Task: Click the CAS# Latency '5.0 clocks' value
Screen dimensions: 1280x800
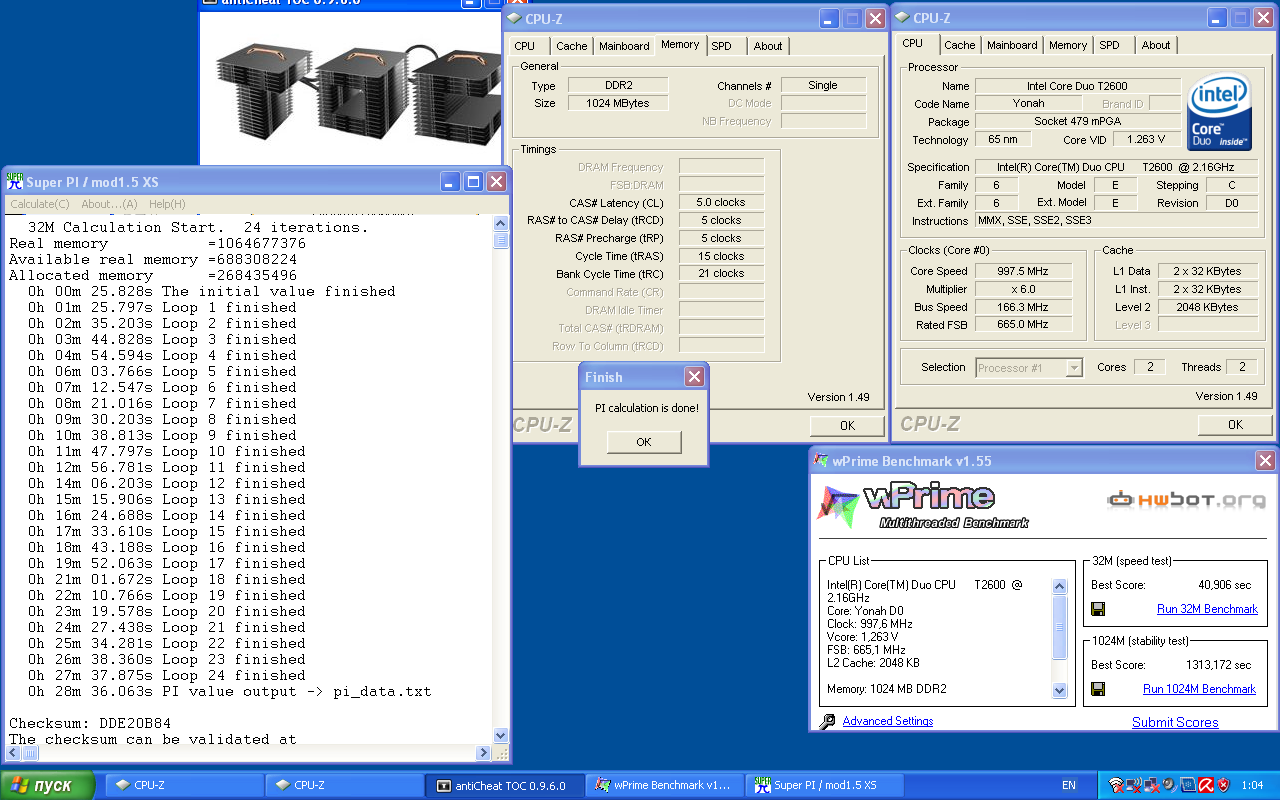Action: [721, 202]
